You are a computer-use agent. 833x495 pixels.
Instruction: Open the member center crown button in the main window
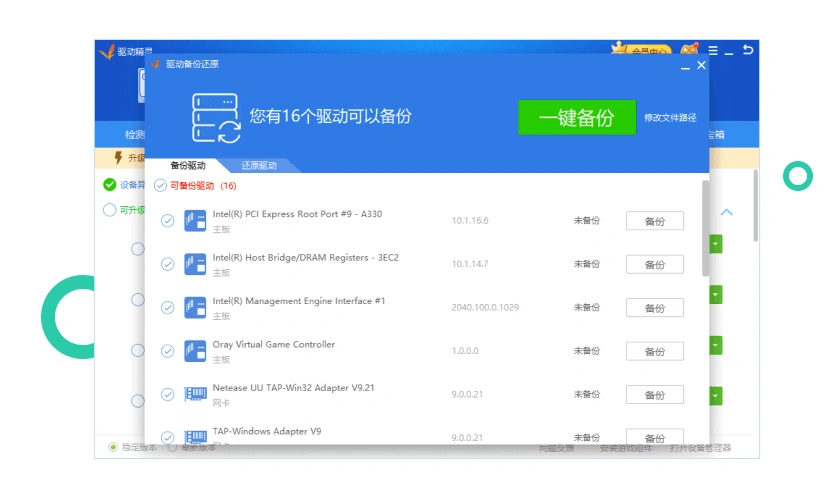[x=641, y=49]
